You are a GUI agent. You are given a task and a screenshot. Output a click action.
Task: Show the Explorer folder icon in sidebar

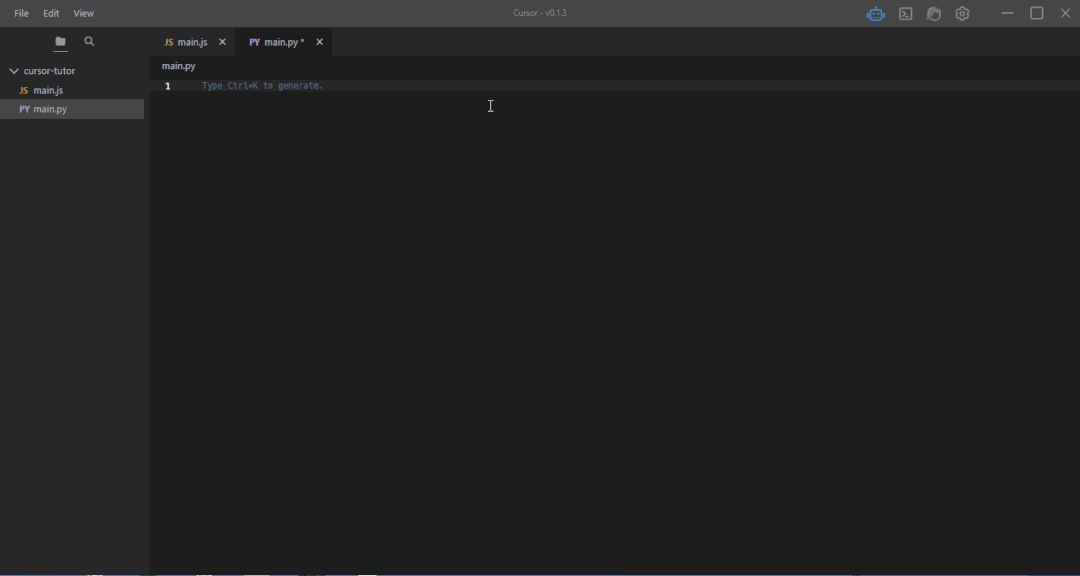pos(60,41)
